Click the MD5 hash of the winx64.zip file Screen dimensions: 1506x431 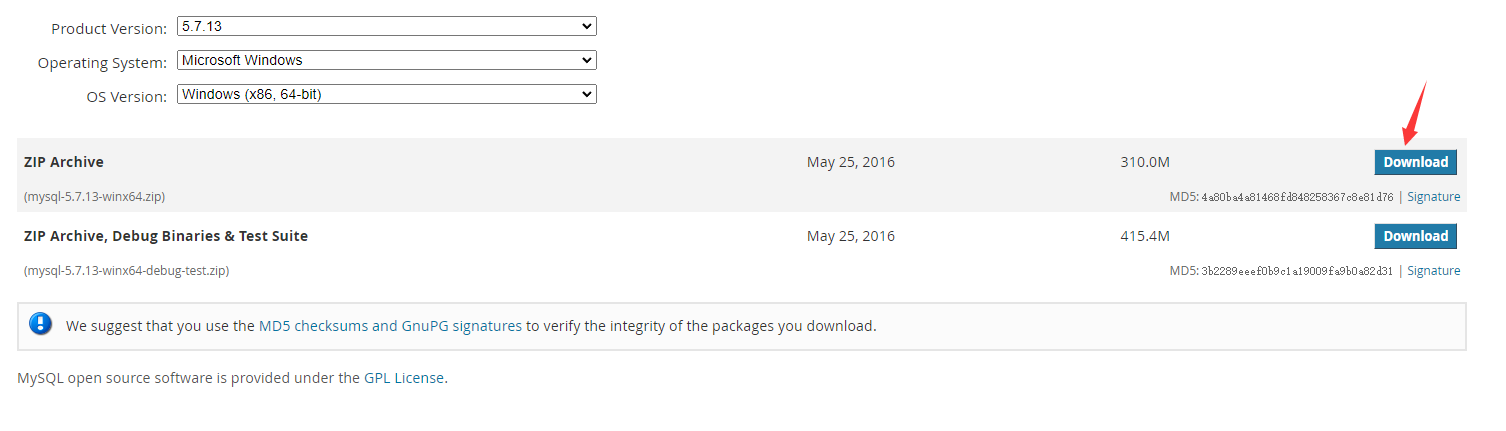coord(1297,197)
